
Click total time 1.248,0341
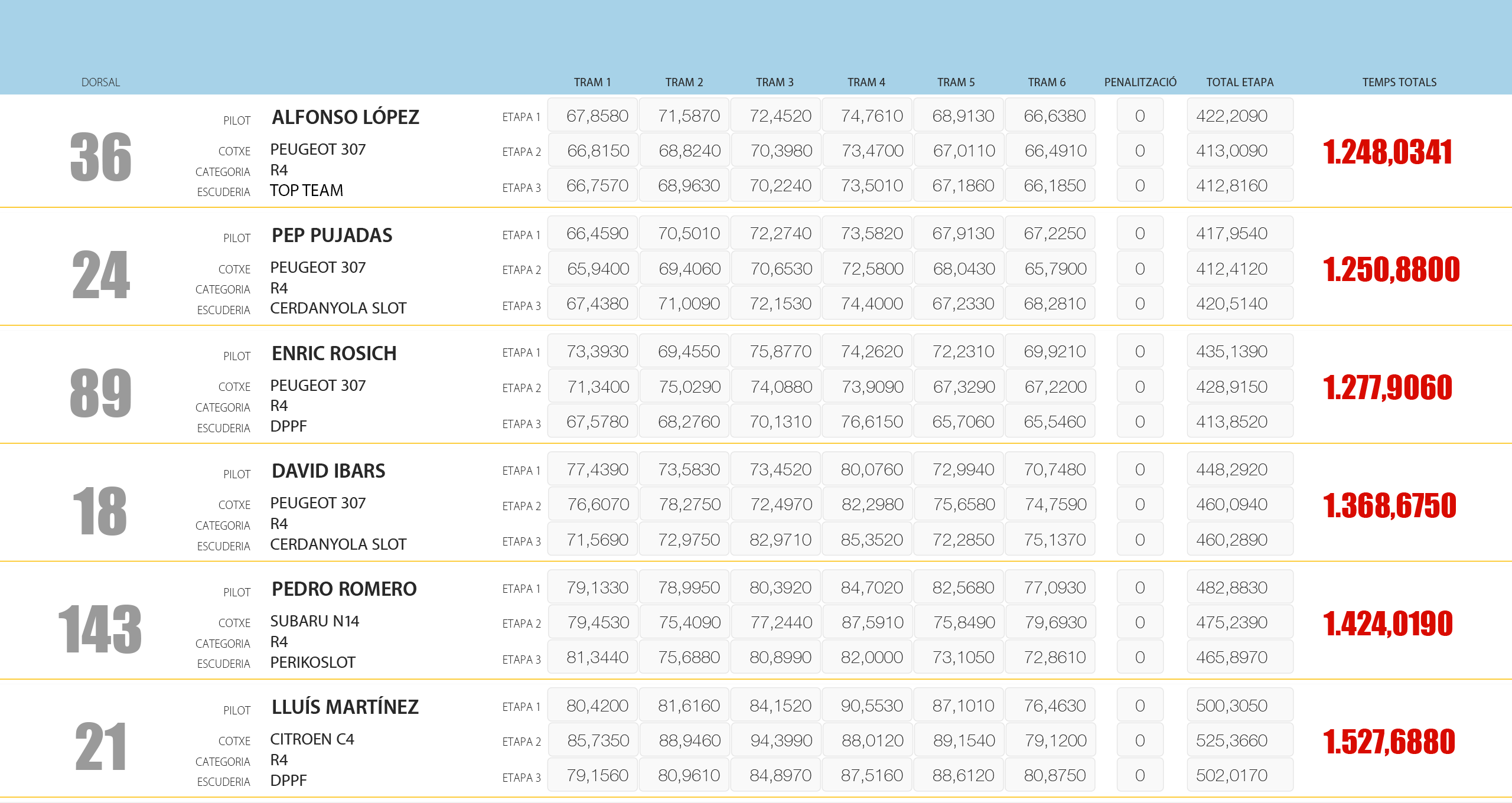coord(1387,152)
